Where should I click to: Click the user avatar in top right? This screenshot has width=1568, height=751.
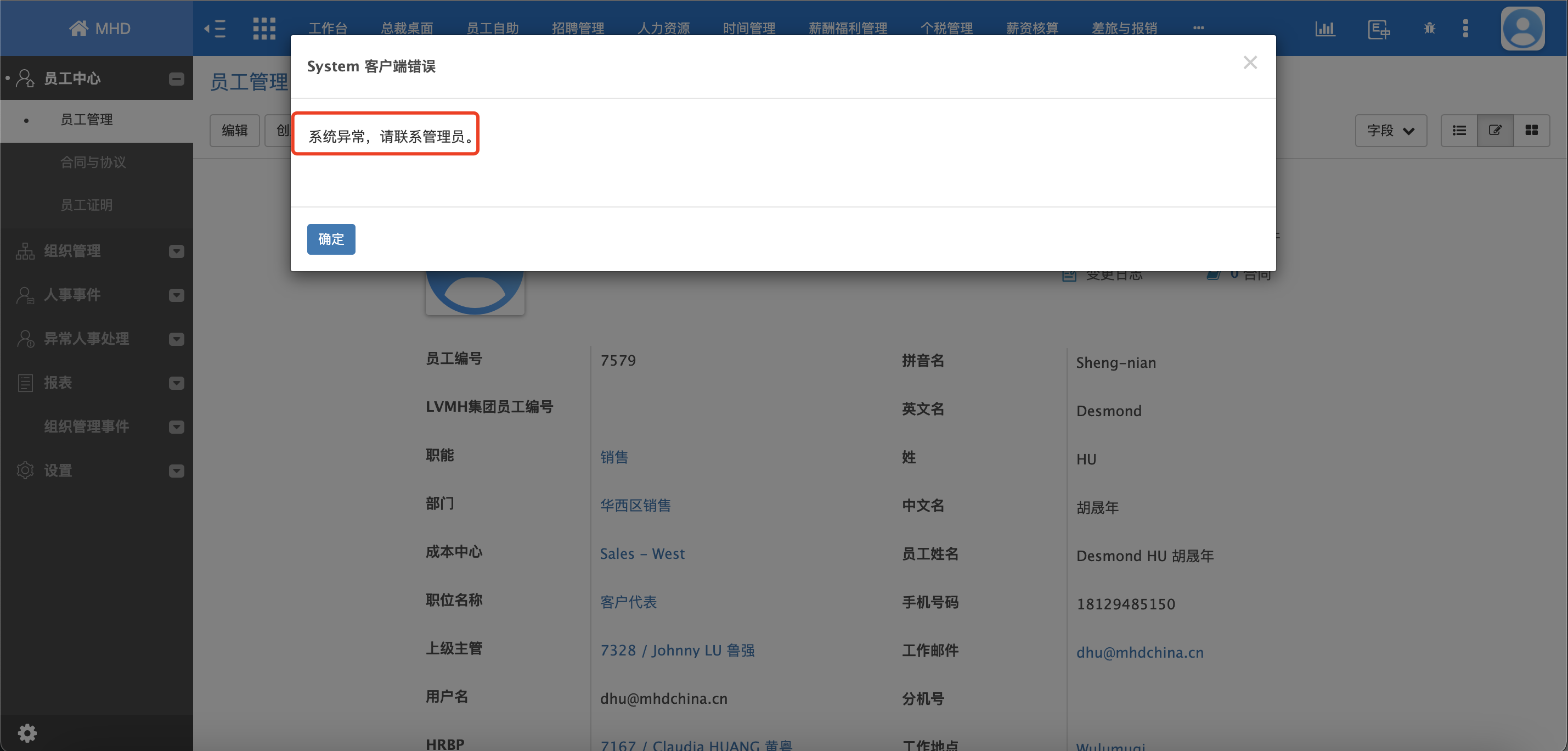[x=1522, y=28]
